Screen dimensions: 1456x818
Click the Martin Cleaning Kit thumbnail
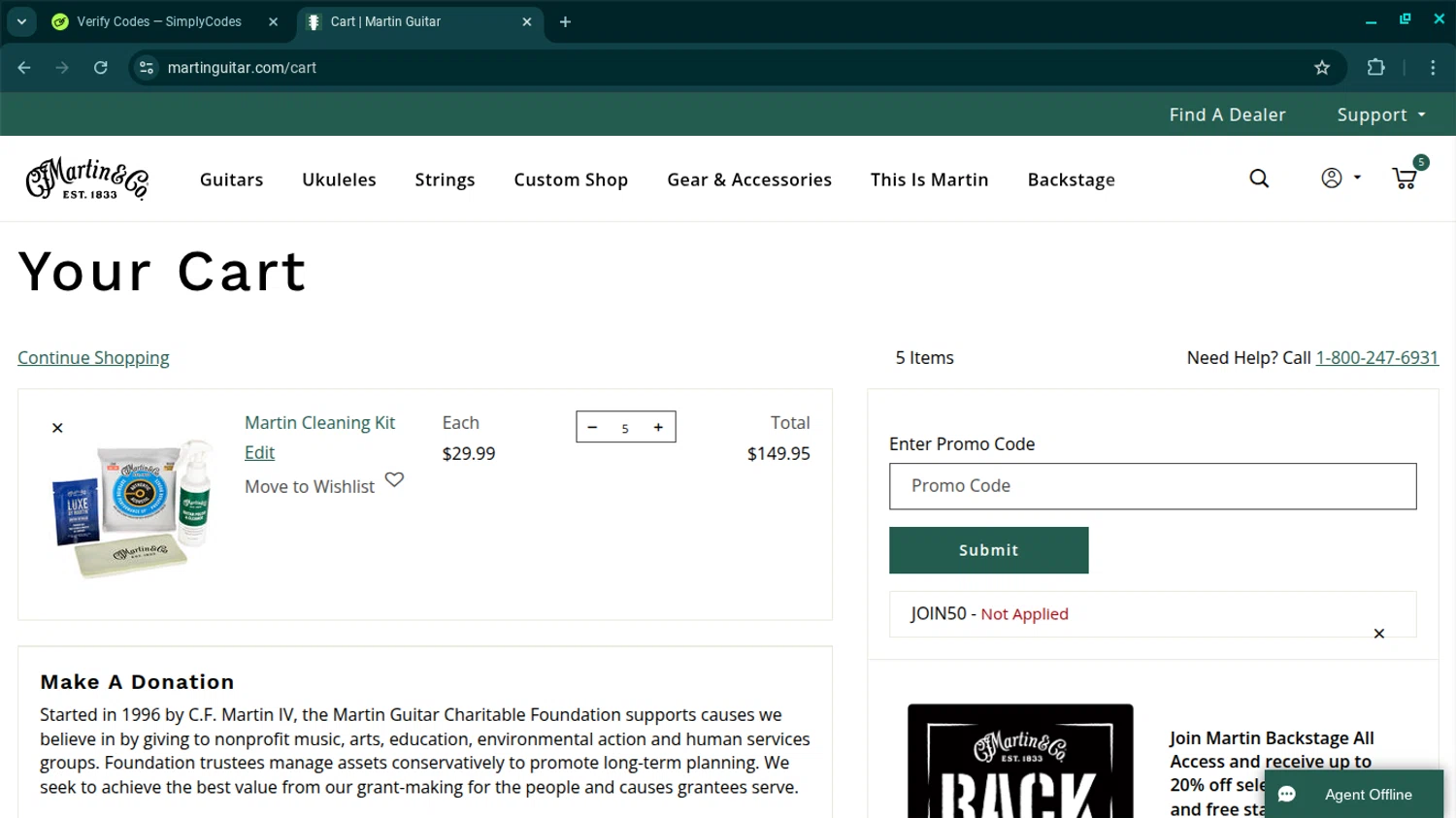(133, 508)
